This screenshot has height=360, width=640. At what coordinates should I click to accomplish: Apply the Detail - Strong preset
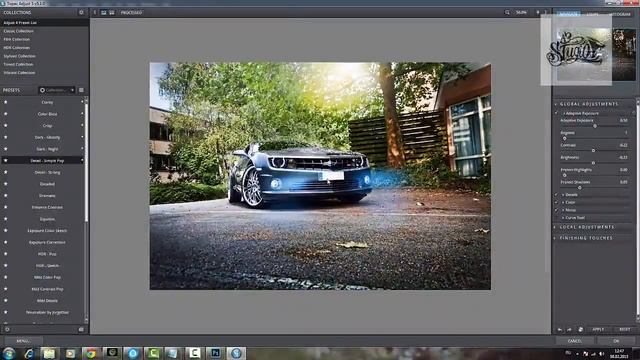47,173
